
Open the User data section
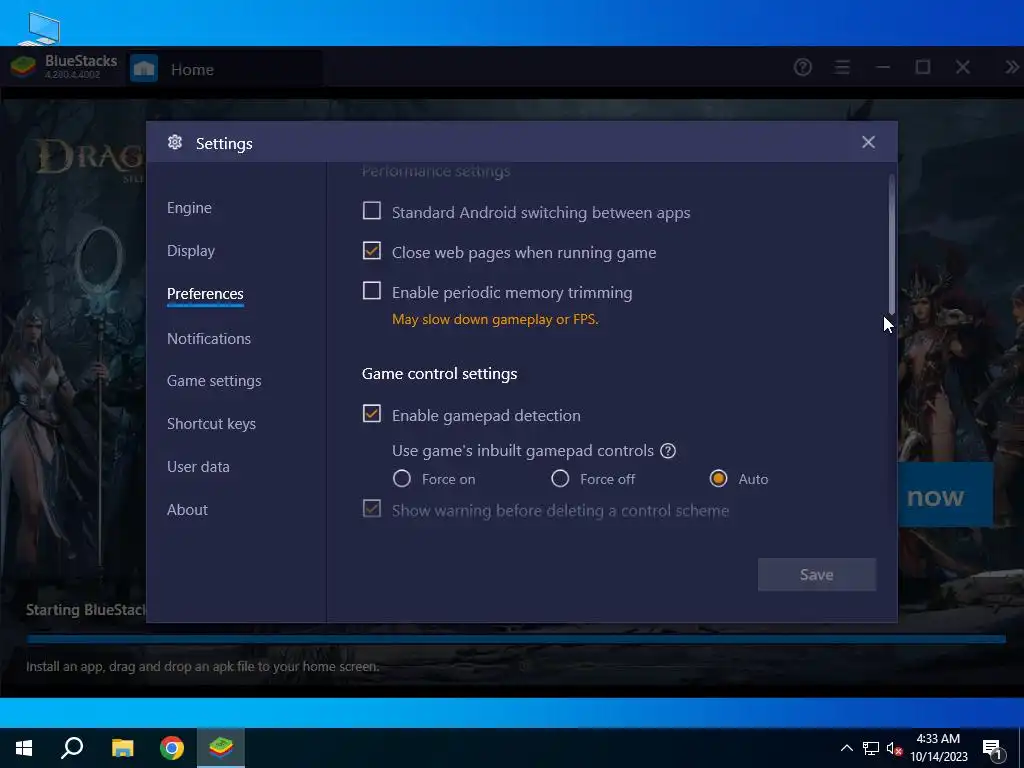(198, 467)
